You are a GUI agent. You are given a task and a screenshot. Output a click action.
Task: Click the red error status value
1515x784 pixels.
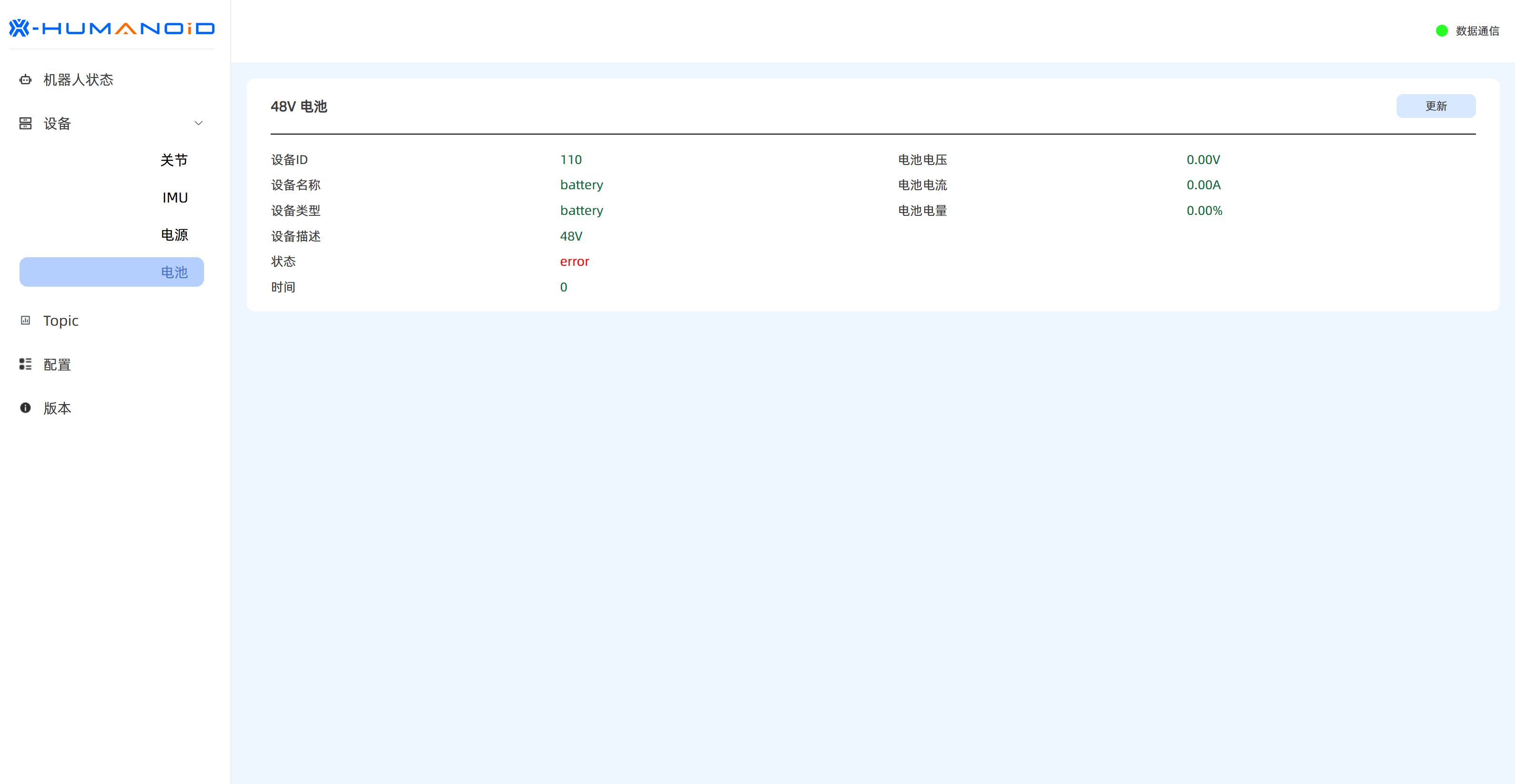(574, 261)
